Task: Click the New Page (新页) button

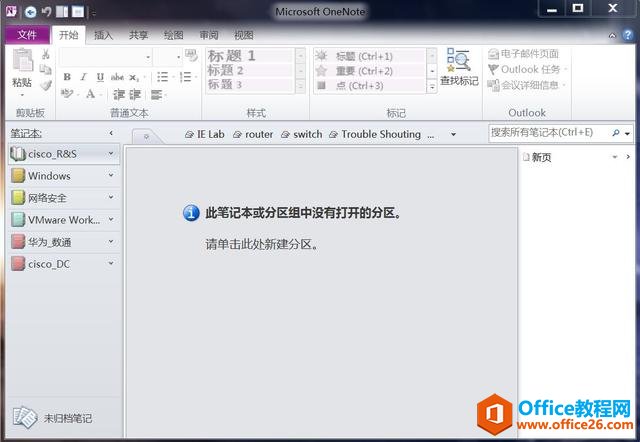Action: [540, 157]
